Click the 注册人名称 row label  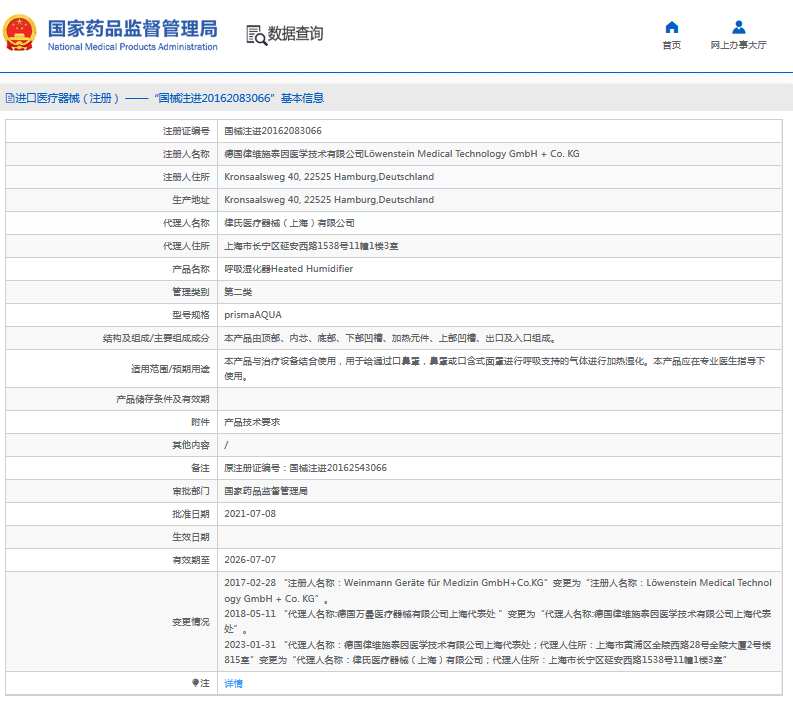click(x=186, y=154)
